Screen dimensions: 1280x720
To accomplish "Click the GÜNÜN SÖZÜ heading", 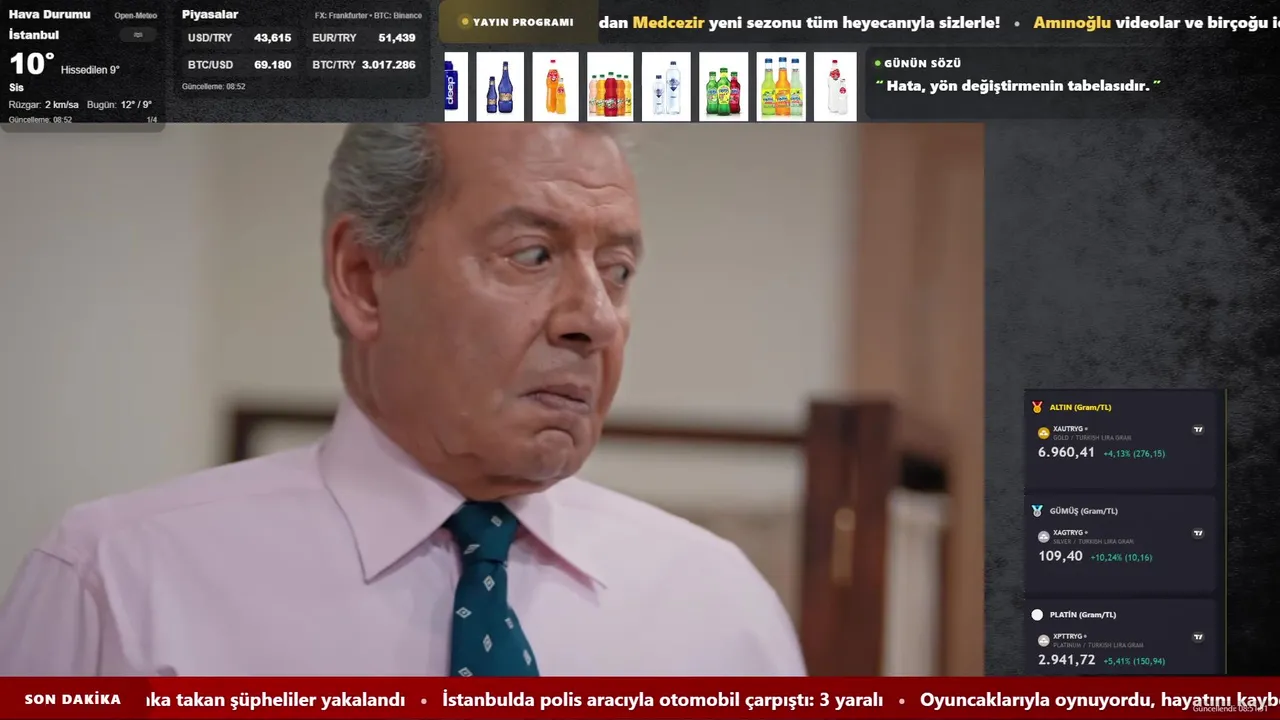I will click(923, 63).
